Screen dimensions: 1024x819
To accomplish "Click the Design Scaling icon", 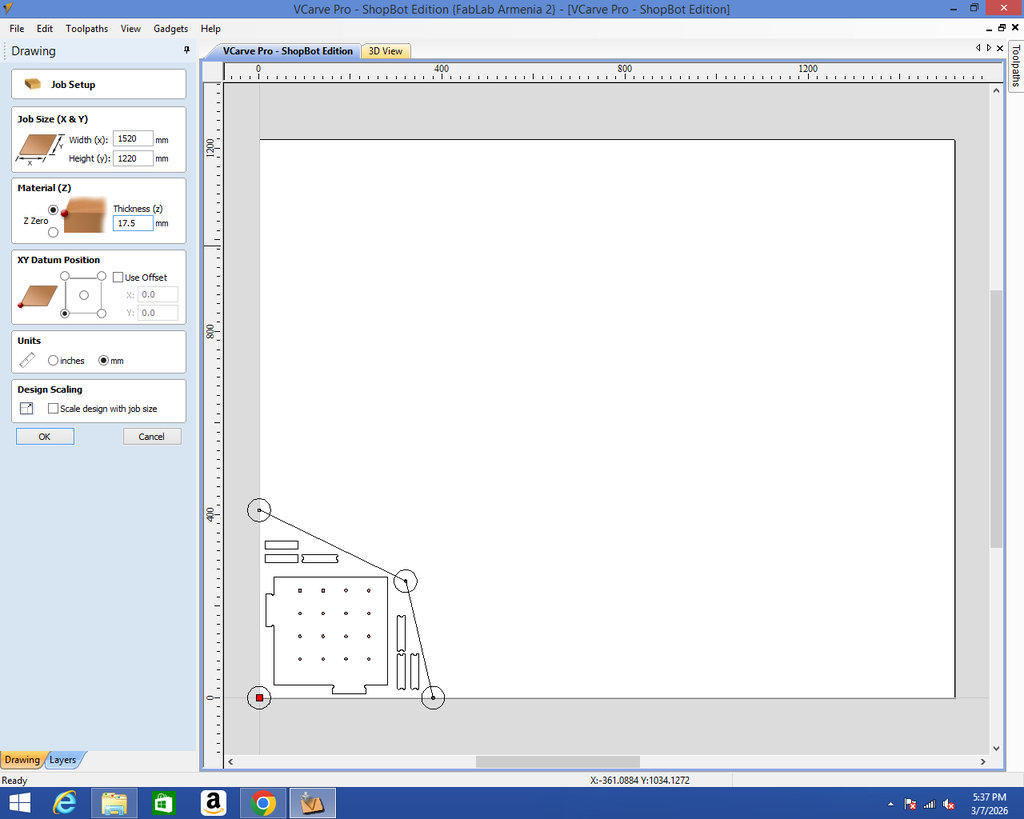I will coord(27,408).
